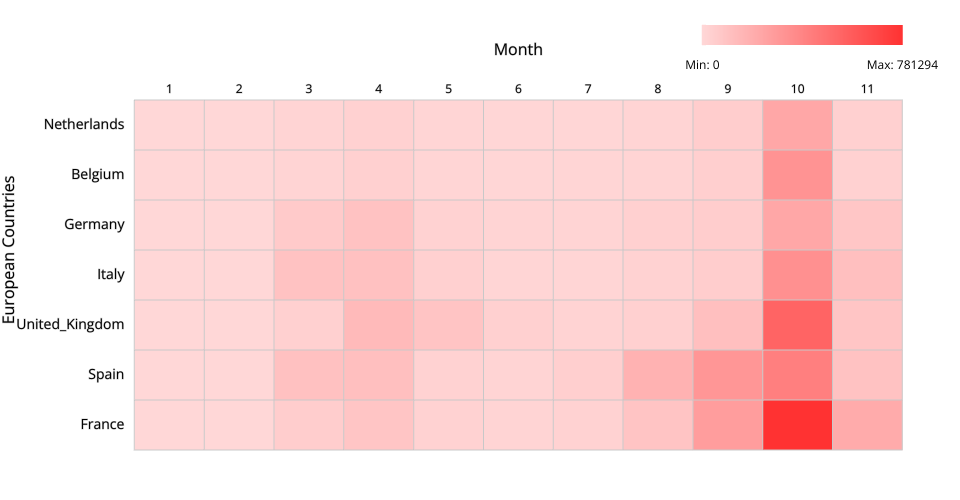
Task: Click the 'Min: 0' legend label
Action: pos(702,65)
